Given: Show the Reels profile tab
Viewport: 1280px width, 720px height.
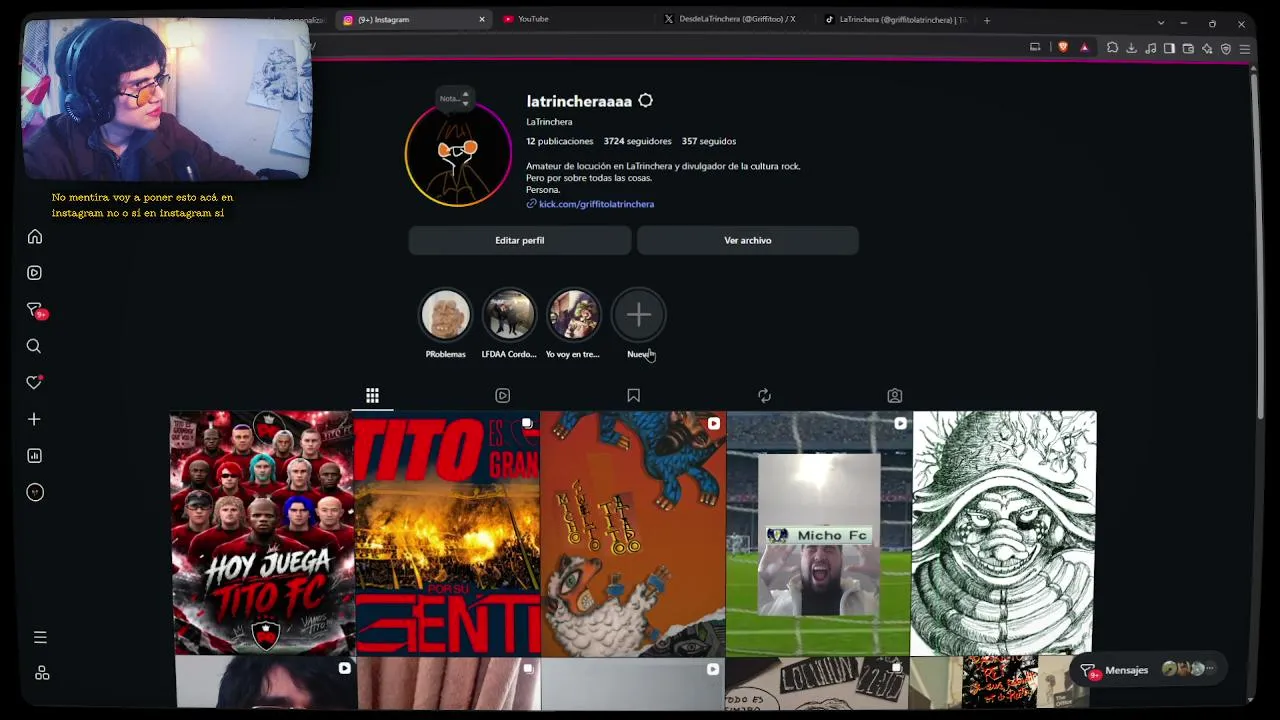Looking at the screenshot, I should 503,396.
